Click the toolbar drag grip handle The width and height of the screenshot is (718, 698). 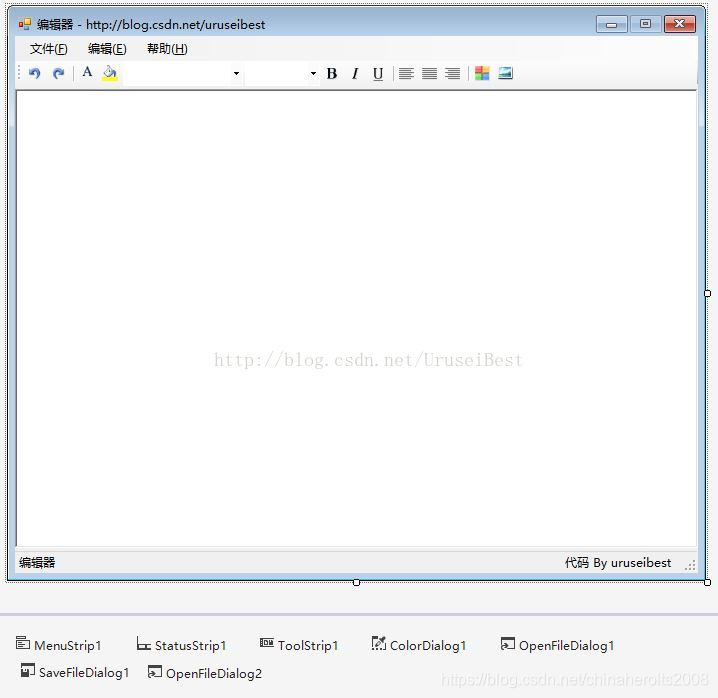(x=19, y=73)
